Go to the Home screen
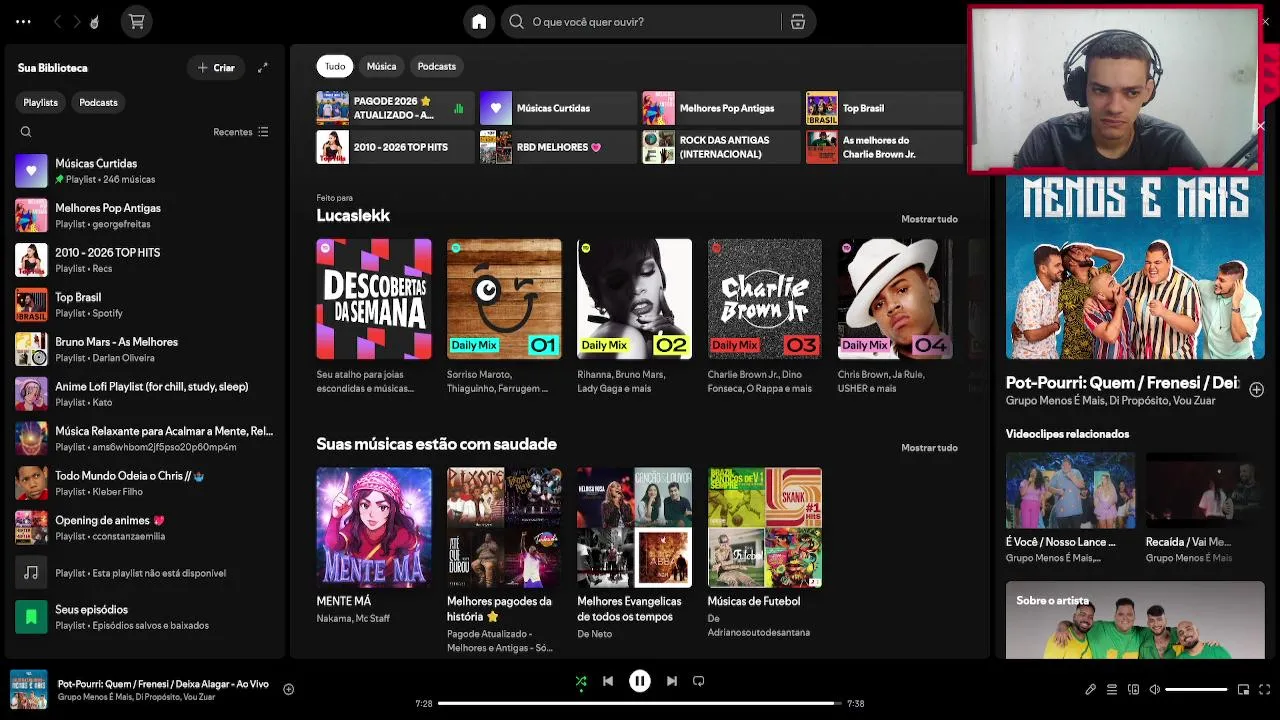Viewport: 1280px width, 720px height. click(x=479, y=21)
